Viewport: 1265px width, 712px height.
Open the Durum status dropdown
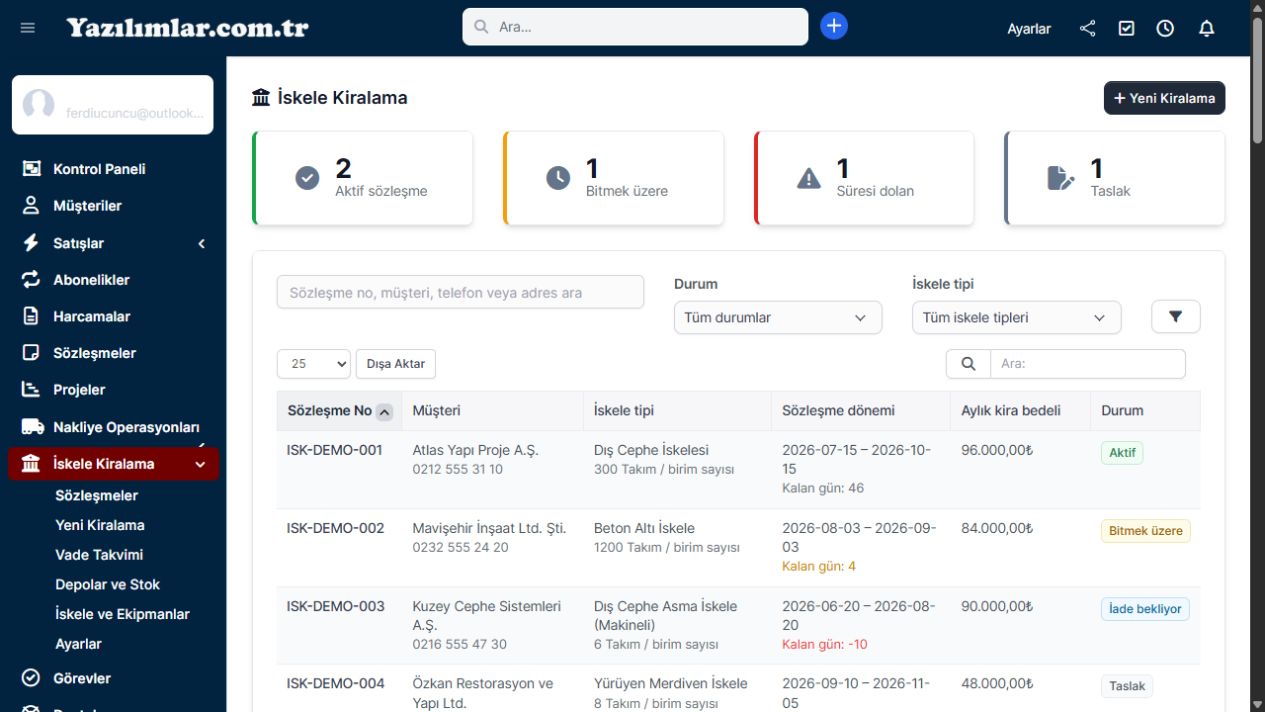pyautogui.click(x=778, y=318)
